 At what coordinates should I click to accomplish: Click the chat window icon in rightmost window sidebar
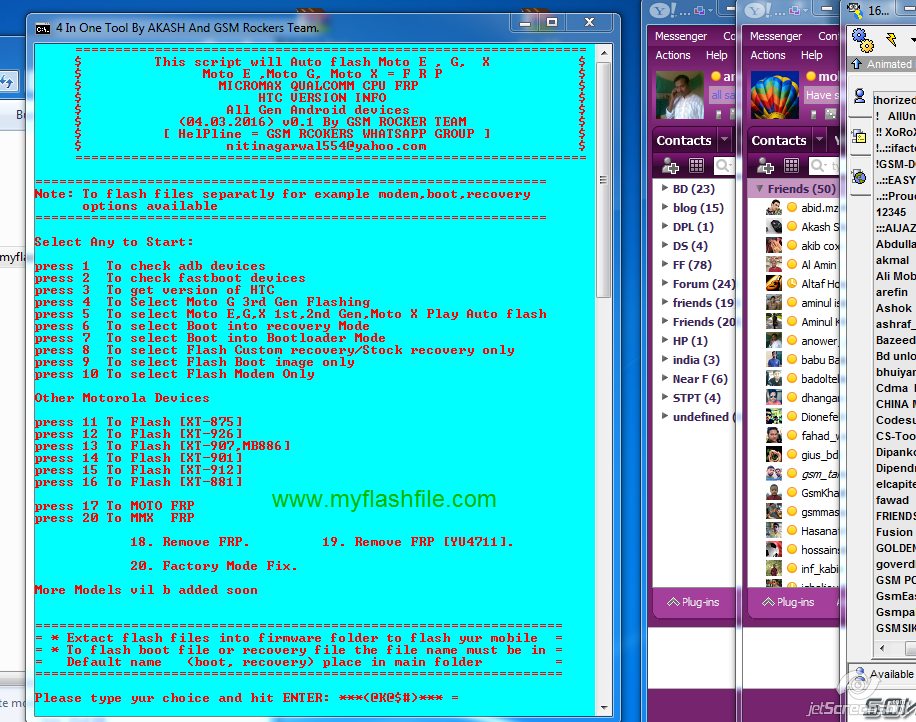click(859, 137)
